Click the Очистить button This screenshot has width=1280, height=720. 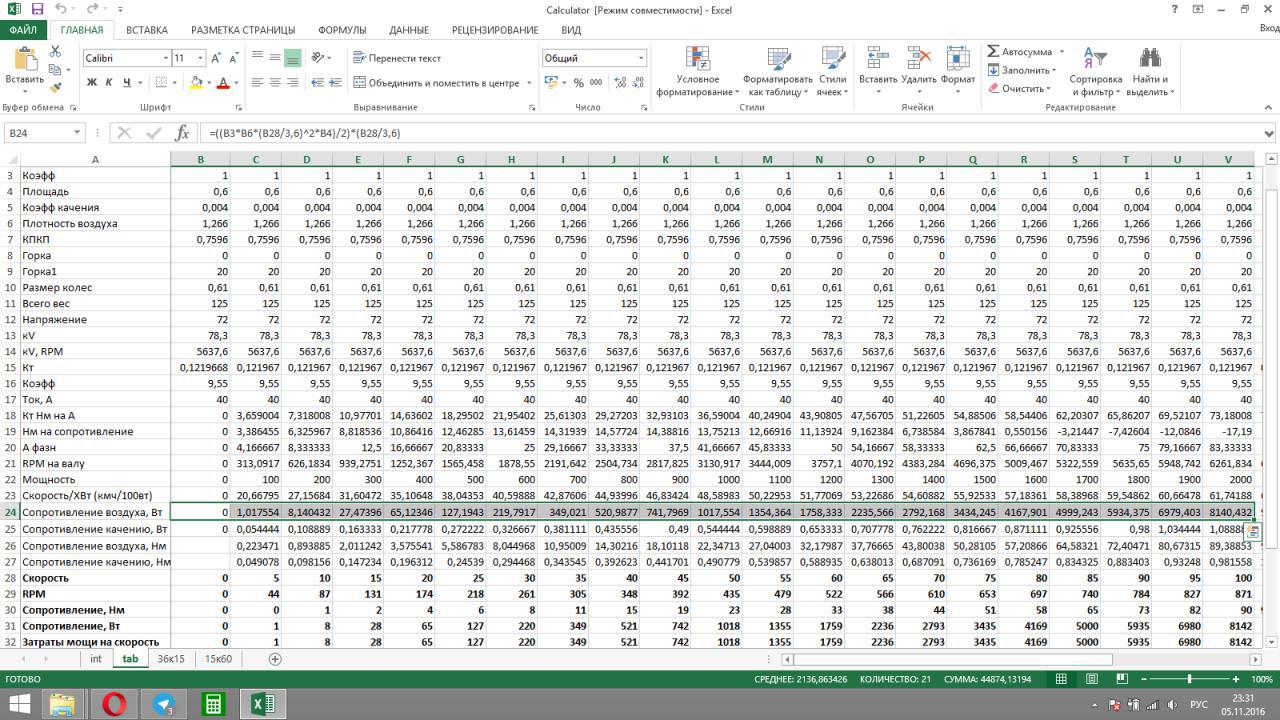(x=1016, y=88)
